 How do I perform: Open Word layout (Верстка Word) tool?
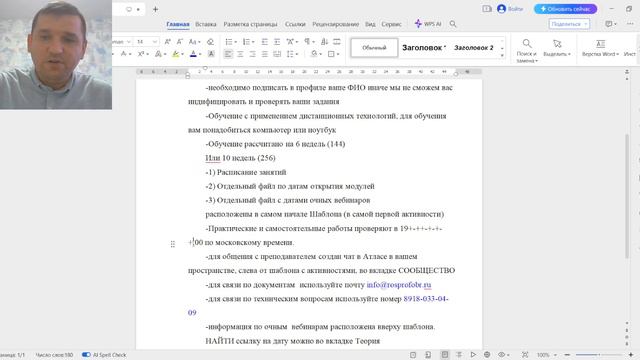600,48
